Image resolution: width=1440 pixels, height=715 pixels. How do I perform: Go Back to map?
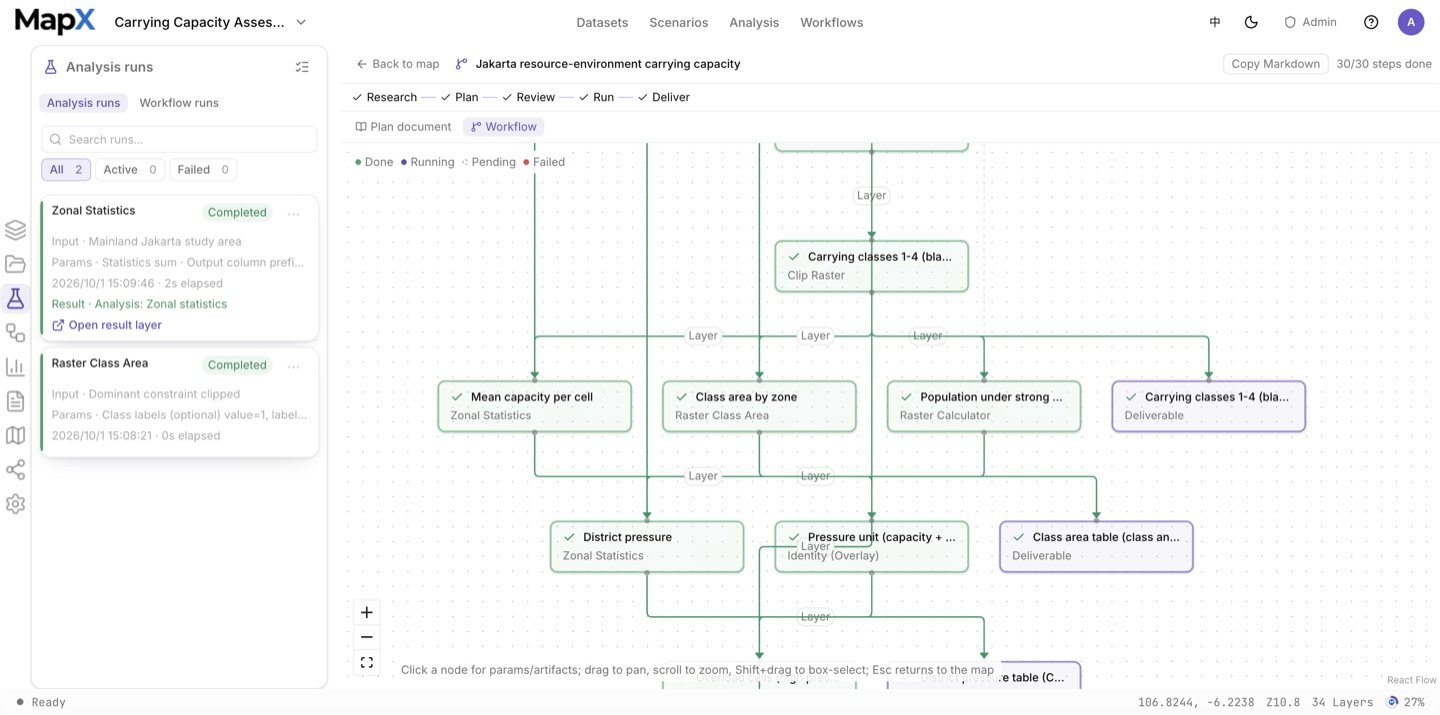pos(398,64)
